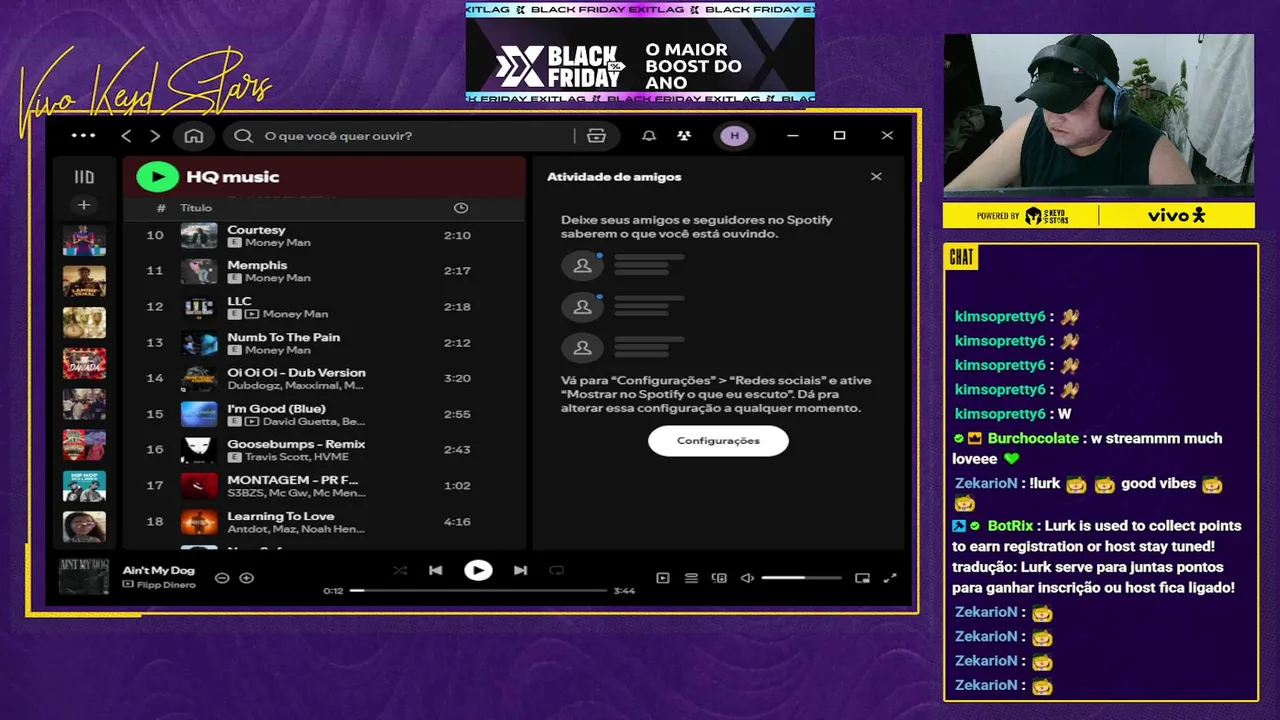This screenshot has height=720, width=1280.
Task: Select track 'Memphis'
Action: pos(257,265)
